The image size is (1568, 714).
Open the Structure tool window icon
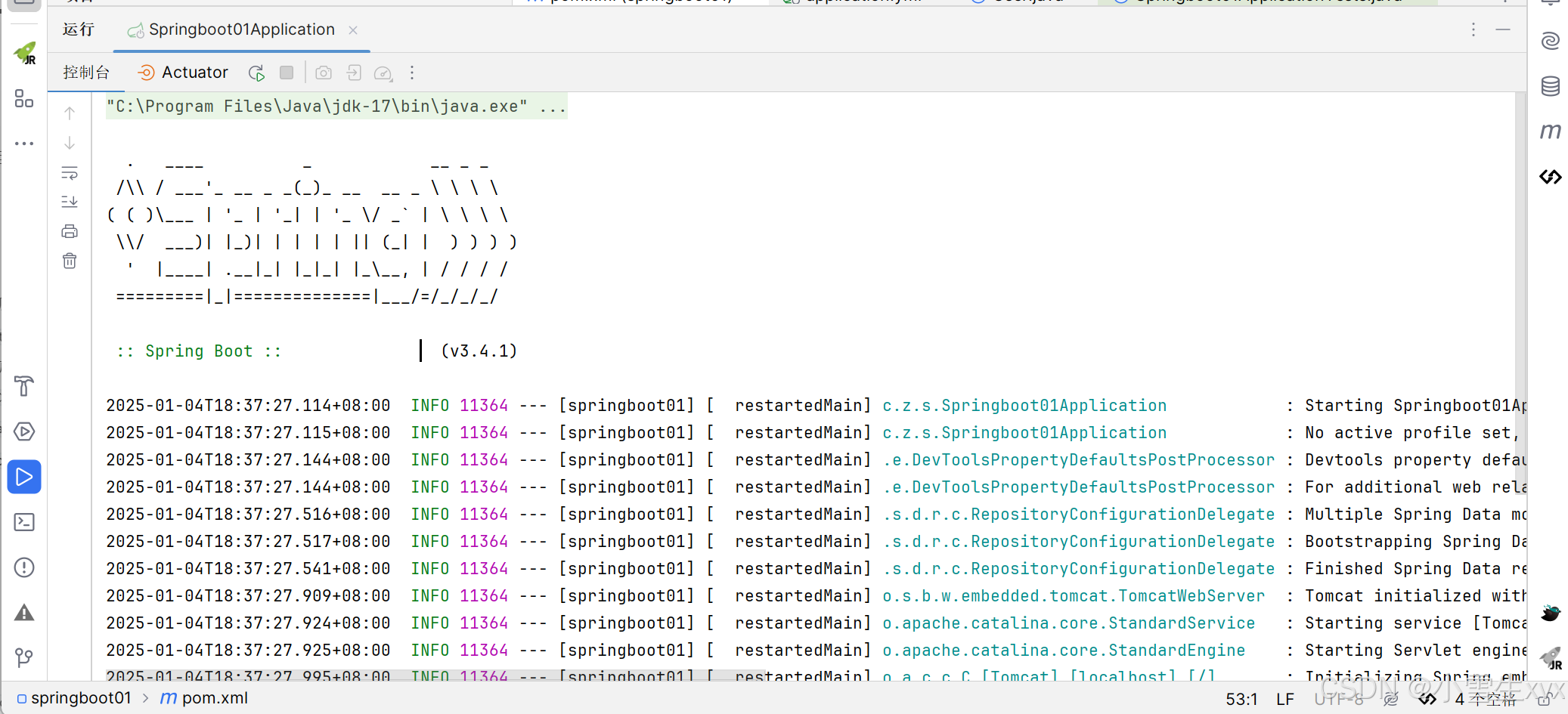pyautogui.click(x=24, y=99)
